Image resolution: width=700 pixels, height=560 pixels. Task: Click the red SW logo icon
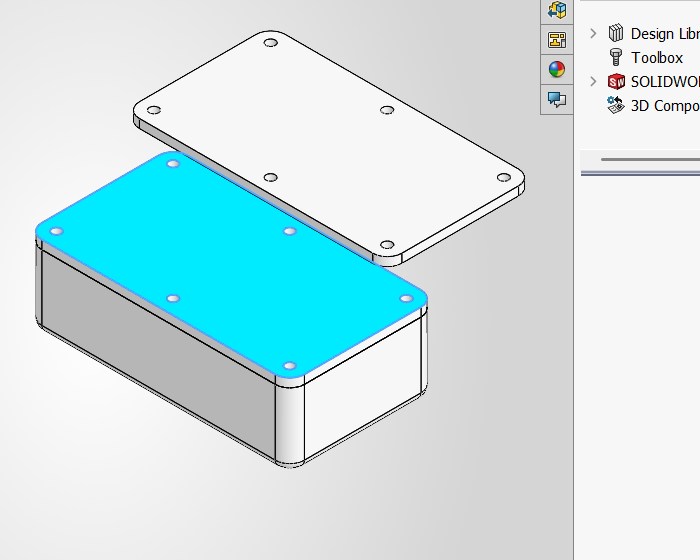click(x=616, y=82)
